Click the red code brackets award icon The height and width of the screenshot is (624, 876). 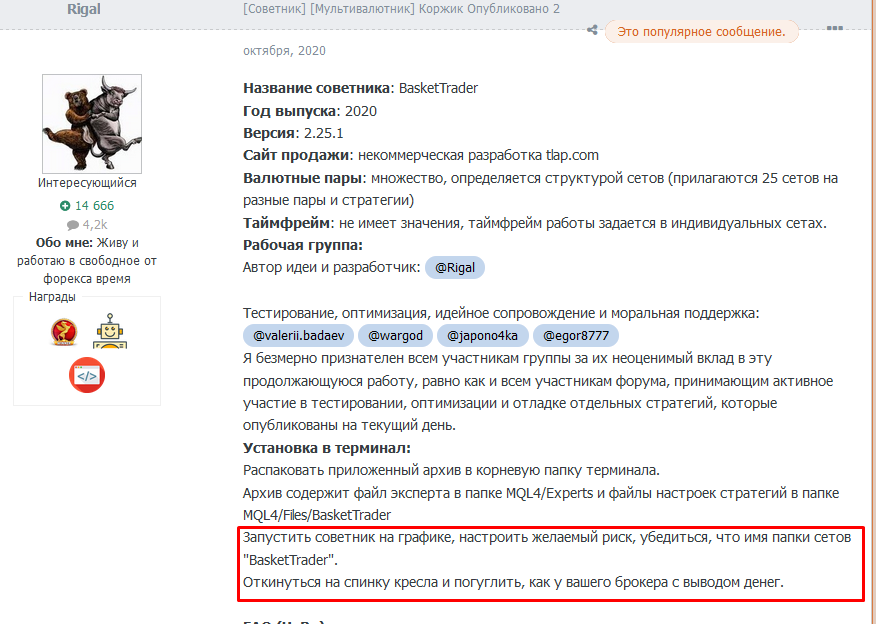(x=87, y=375)
